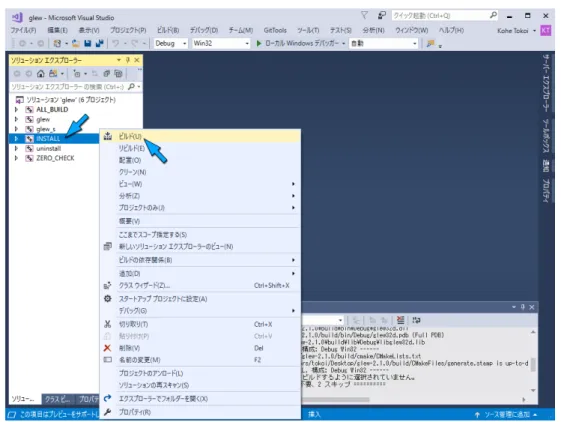The width and height of the screenshot is (561, 422).
Task: Expand the ALL_BUILD project node
Action: [16, 110]
